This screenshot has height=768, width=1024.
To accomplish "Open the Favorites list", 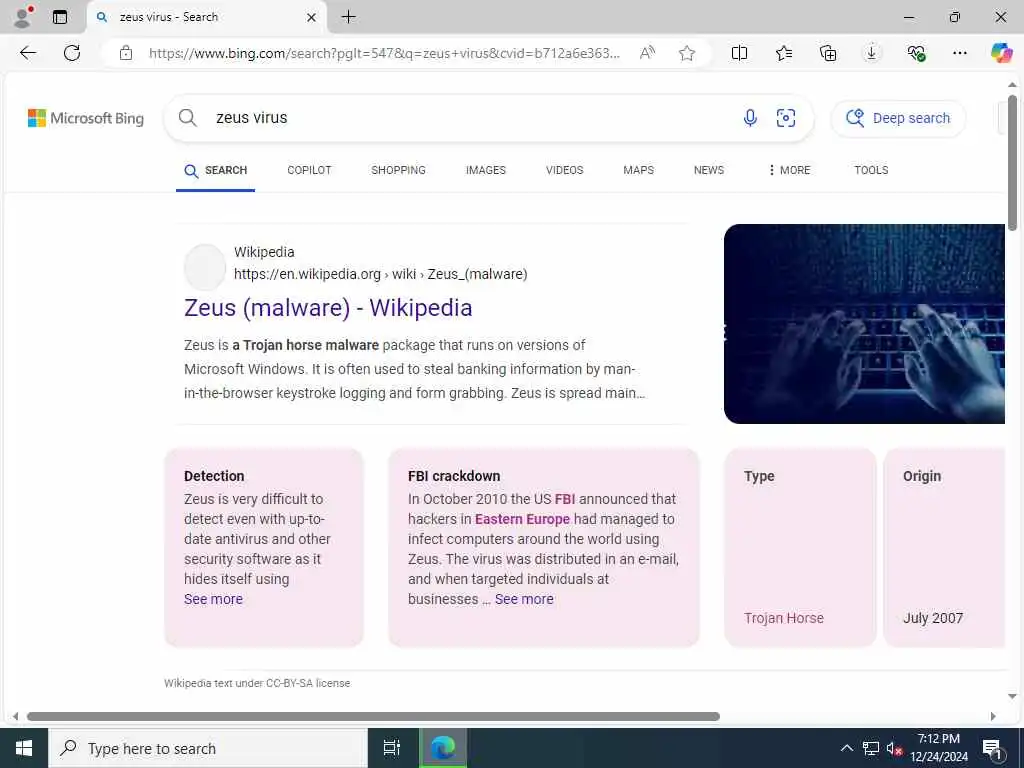I will [x=784, y=53].
